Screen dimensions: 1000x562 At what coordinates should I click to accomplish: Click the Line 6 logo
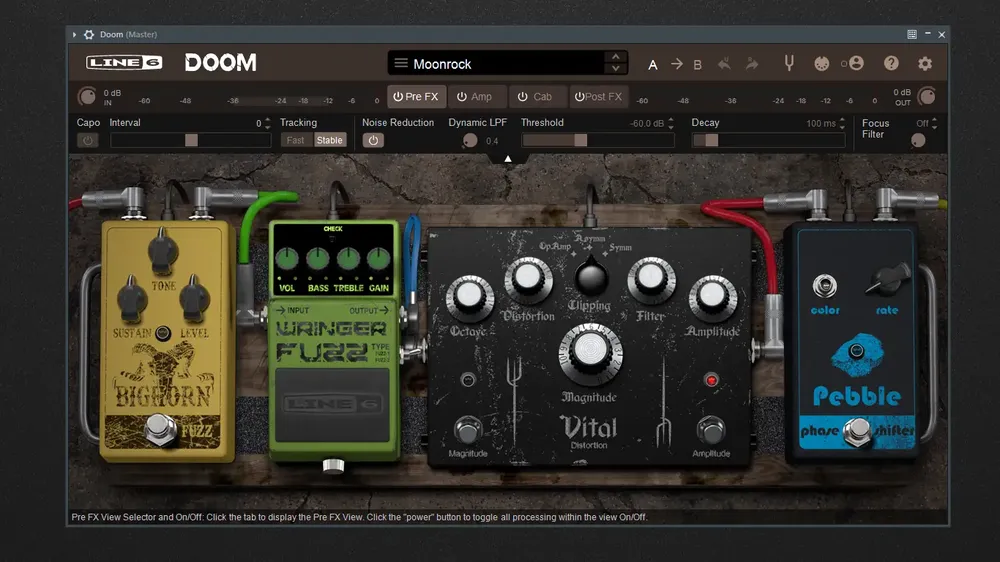click(124, 63)
